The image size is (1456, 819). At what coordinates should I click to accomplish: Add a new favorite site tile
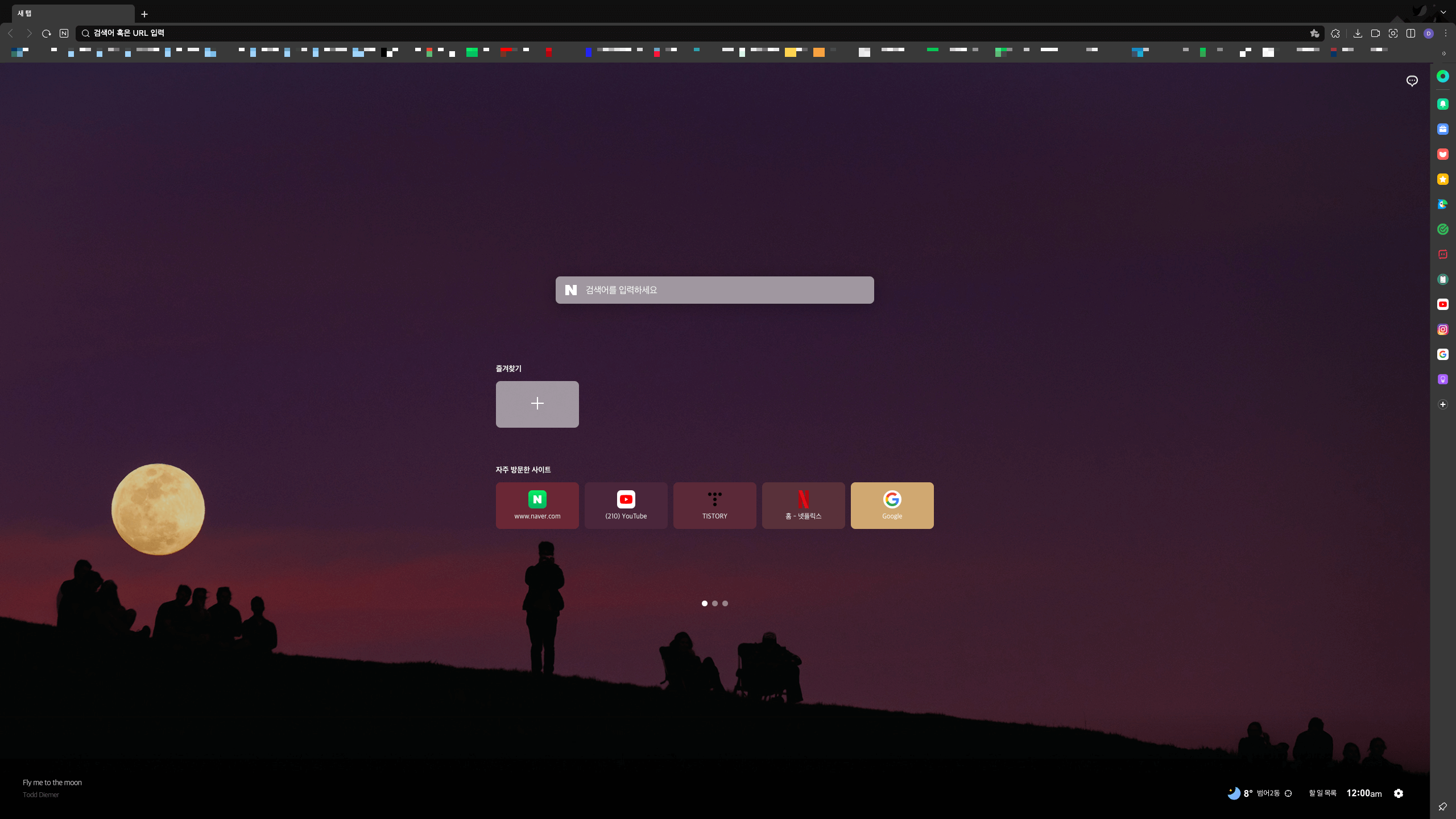[537, 404]
